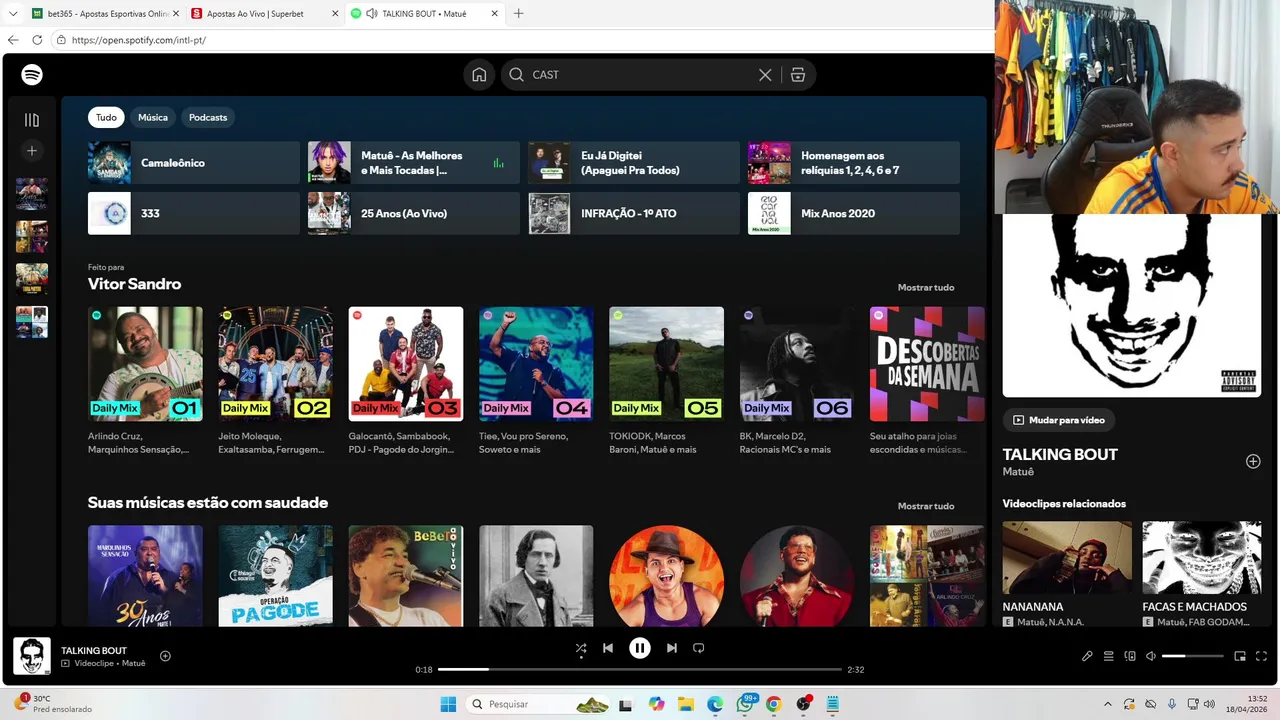Click now-playing album art thumbnail
Image resolution: width=1280 pixels, height=720 pixels.
32,656
